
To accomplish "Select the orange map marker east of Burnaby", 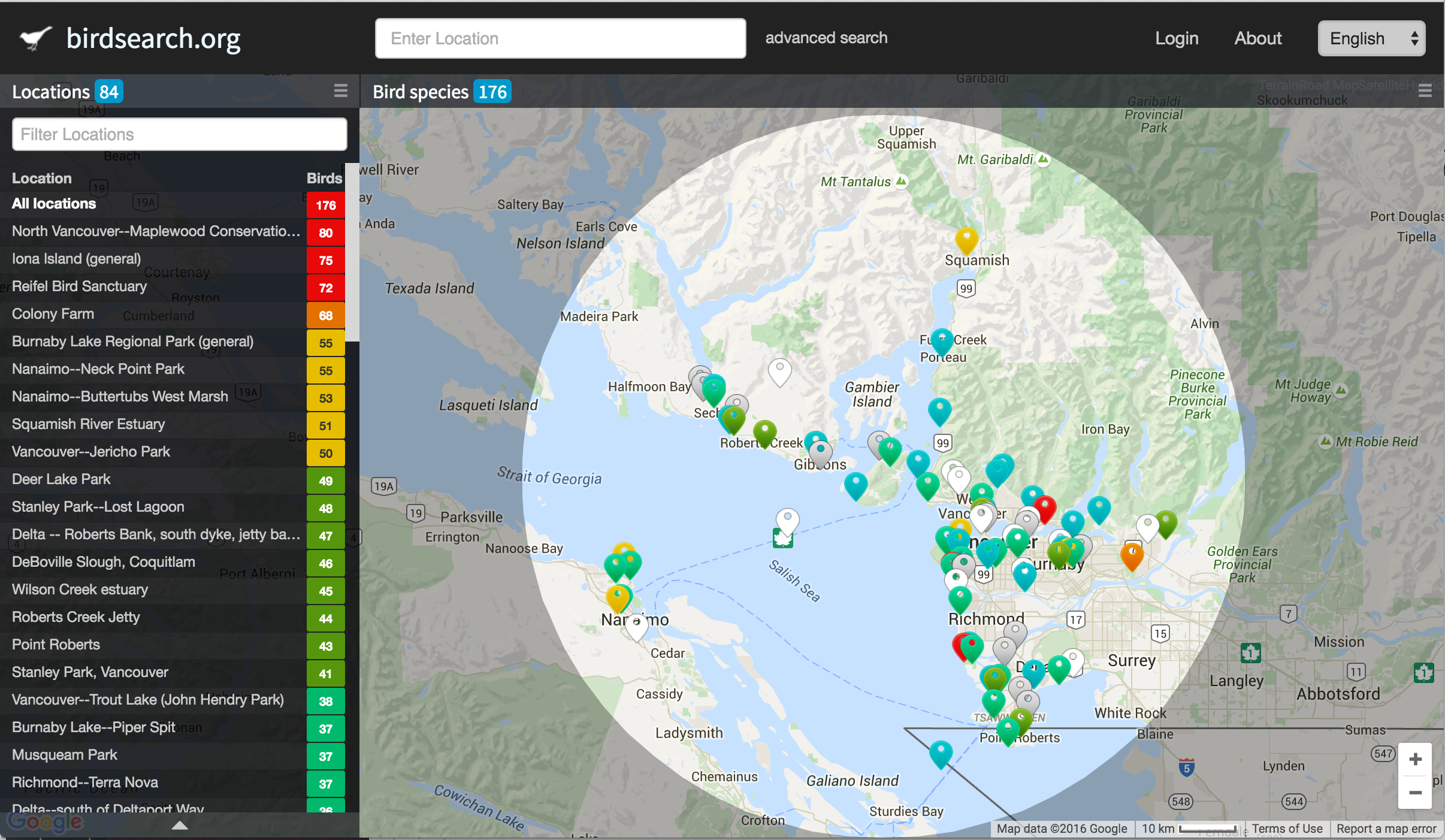I will click(x=1132, y=556).
